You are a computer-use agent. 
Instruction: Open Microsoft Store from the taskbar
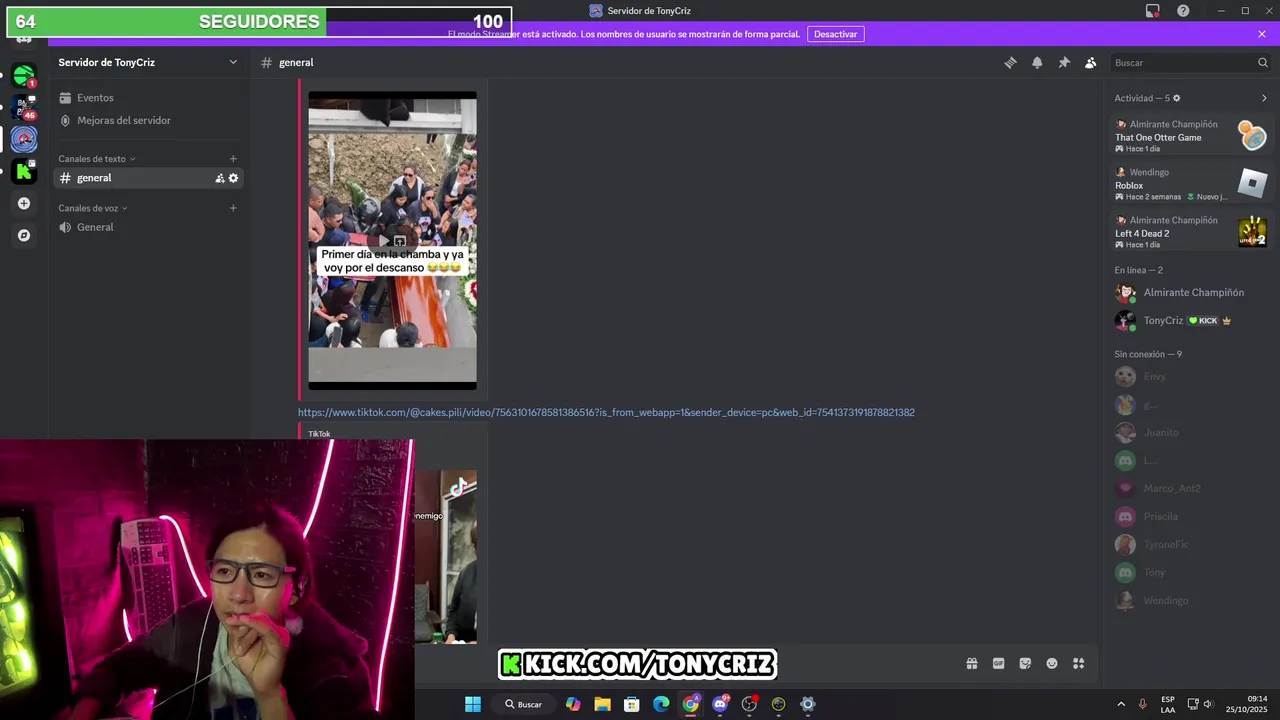[632, 704]
